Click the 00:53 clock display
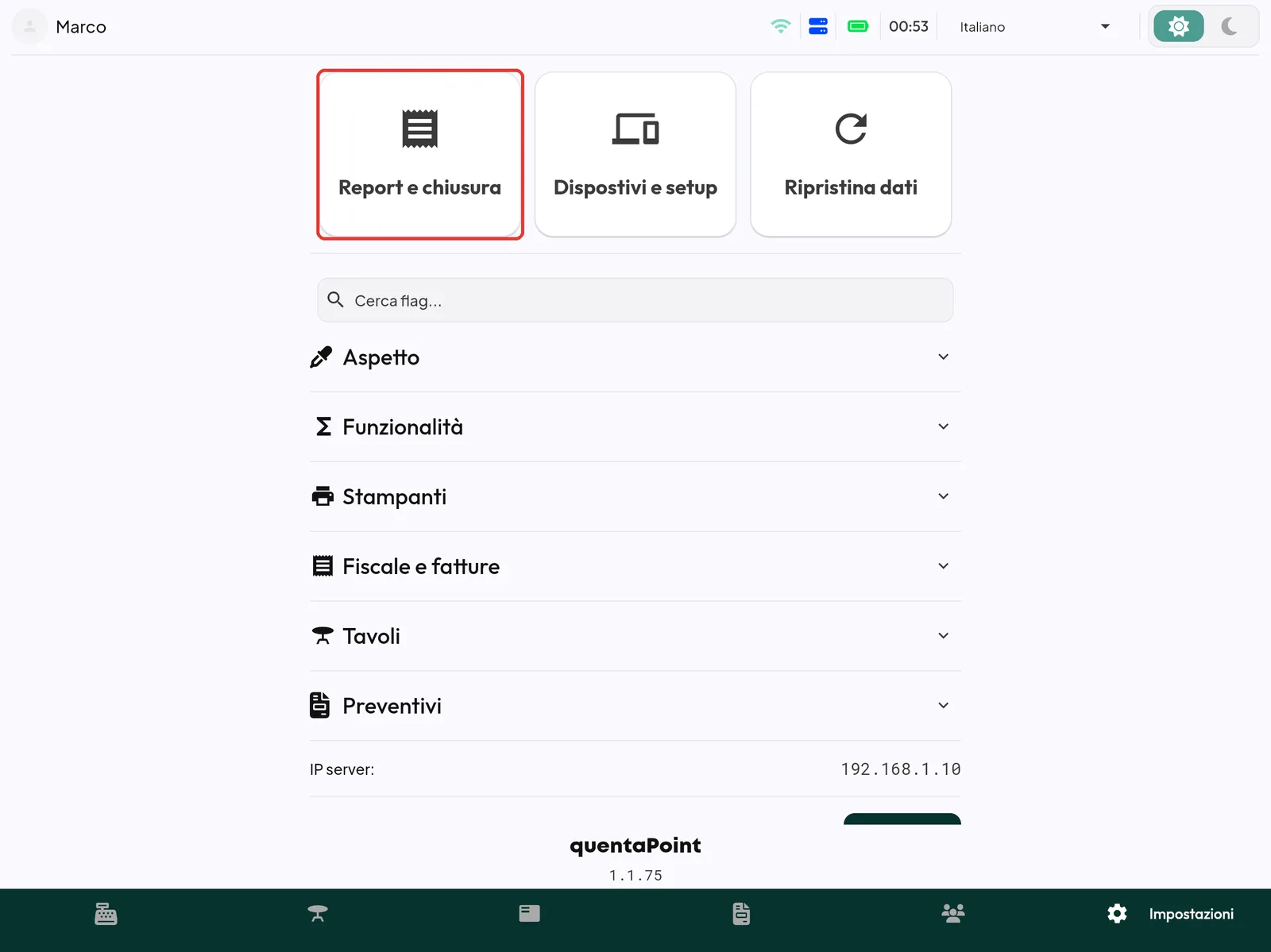This screenshot has width=1271, height=952. (x=909, y=26)
